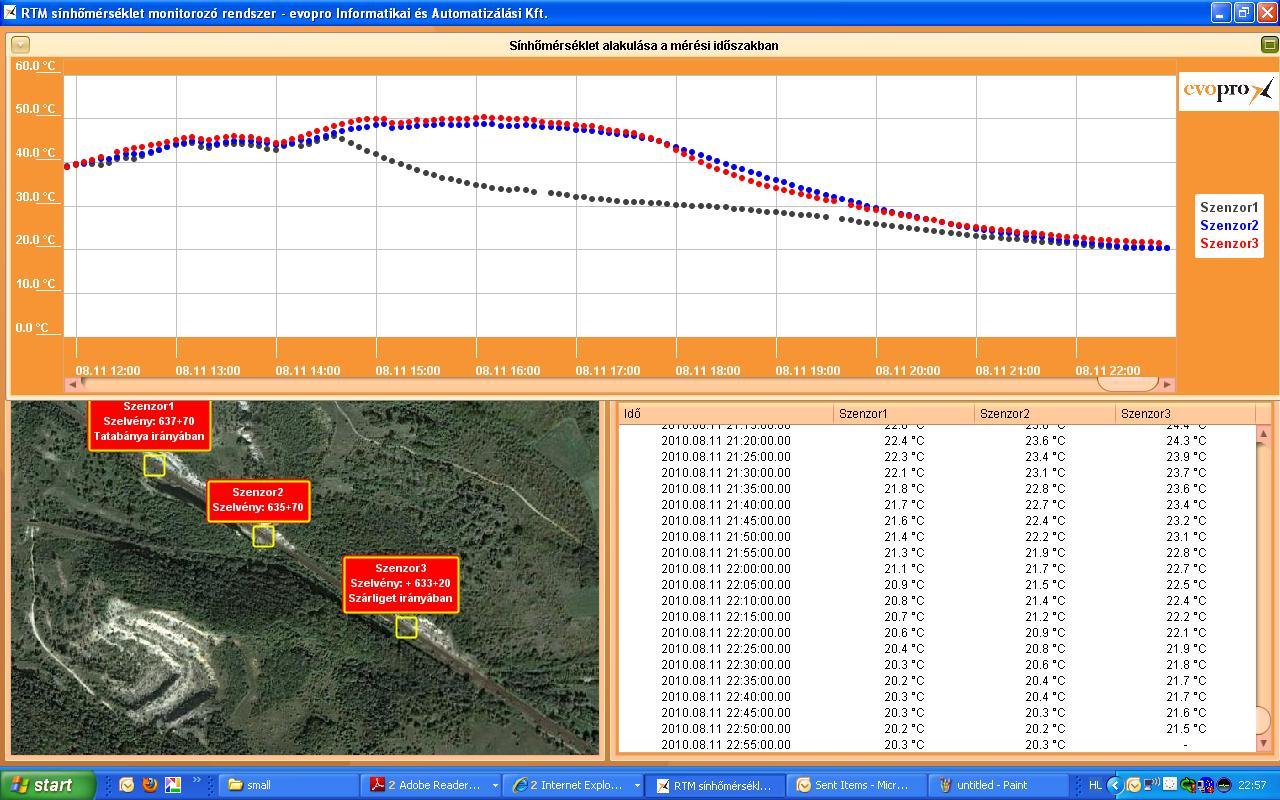Close the RTM monitoring window

pyautogui.click(x=1267, y=13)
